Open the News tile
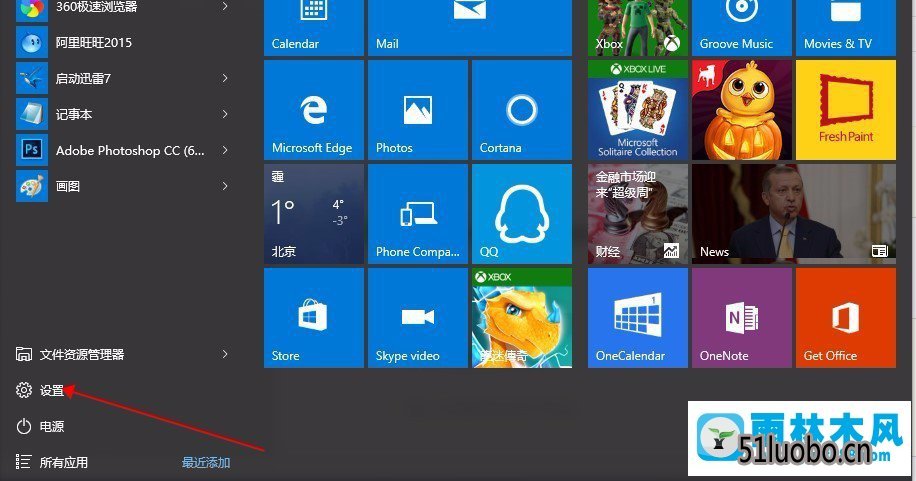 click(x=794, y=214)
